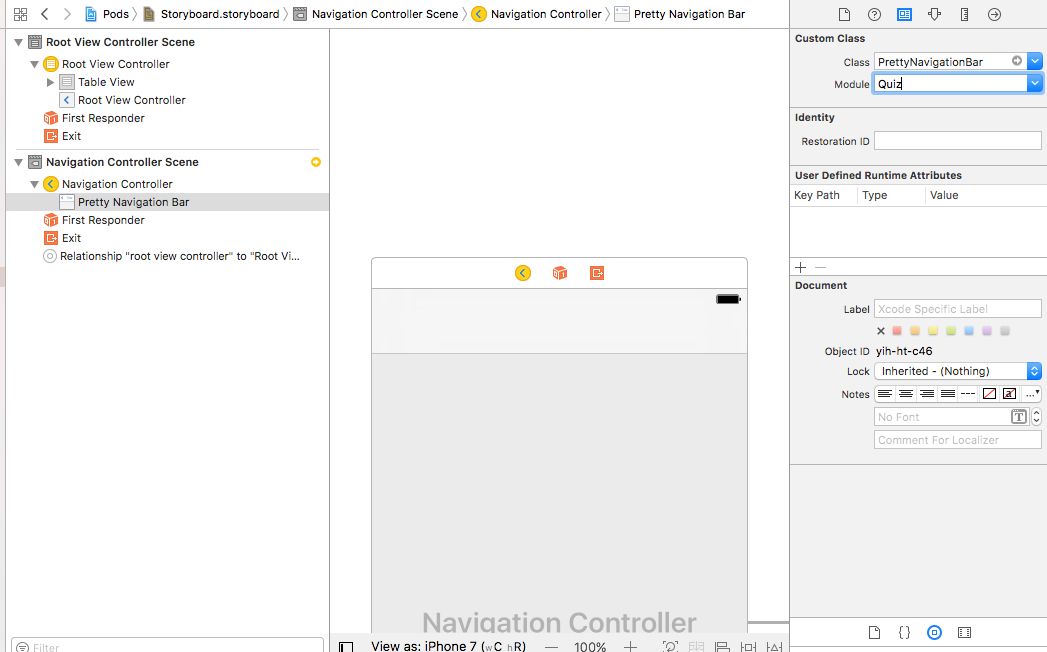Collapse Root View Controller Scene

click(x=19, y=42)
